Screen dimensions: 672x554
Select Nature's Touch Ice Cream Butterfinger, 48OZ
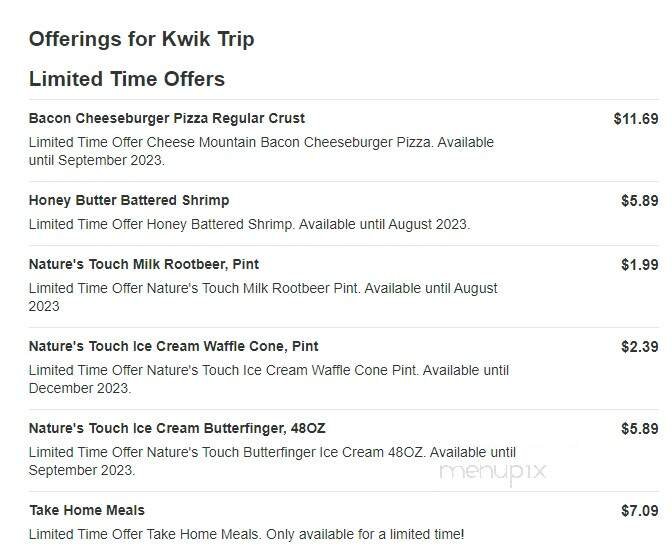tap(177, 428)
